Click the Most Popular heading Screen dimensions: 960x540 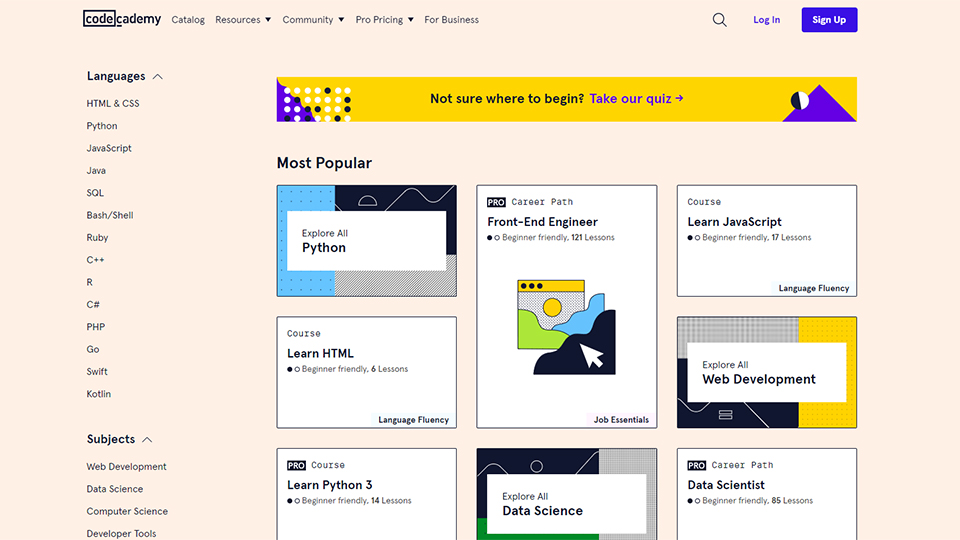(x=324, y=163)
